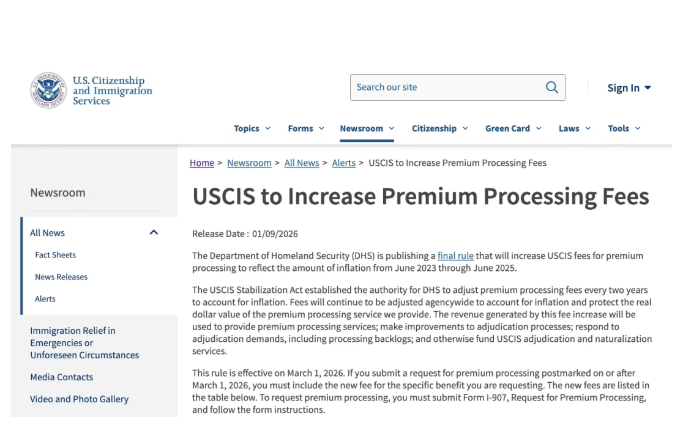The height and width of the screenshot is (433, 676).
Task: Go to Home breadcrumb link
Action: (202, 163)
